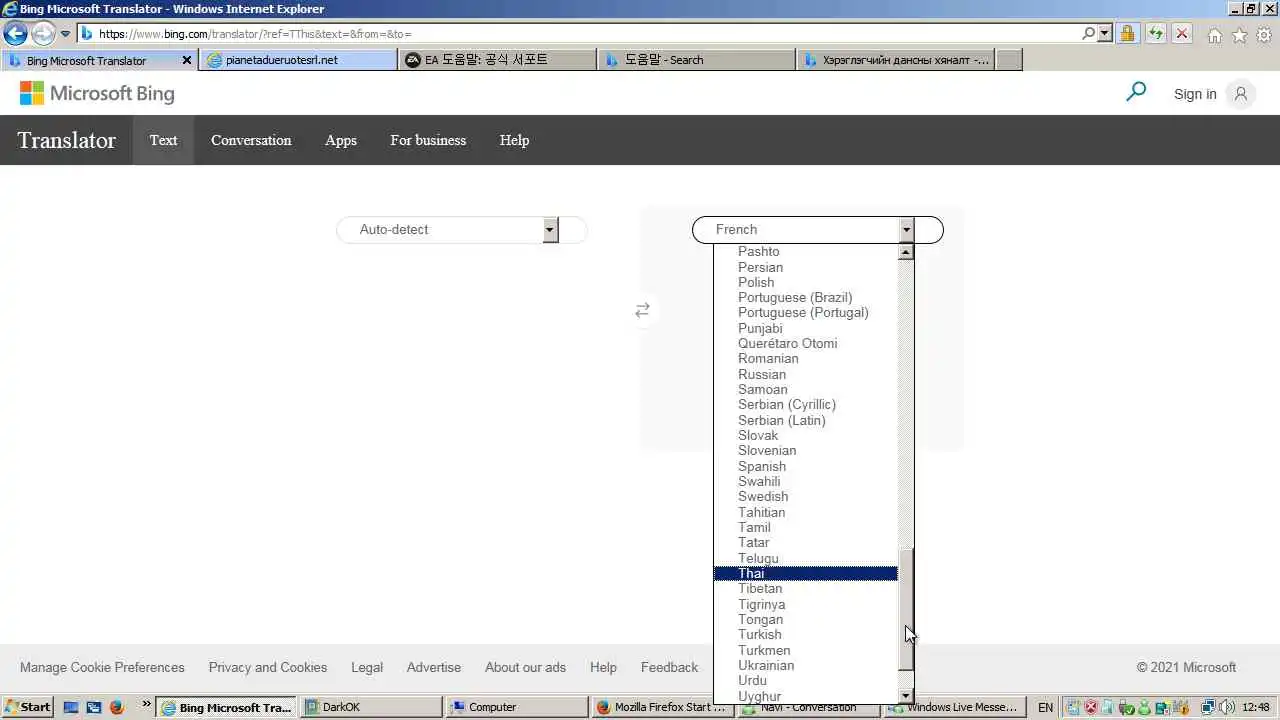This screenshot has height=720, width=1280.
Task: Close the Bing Microsoft Translator tab
Action: (186, 60)
